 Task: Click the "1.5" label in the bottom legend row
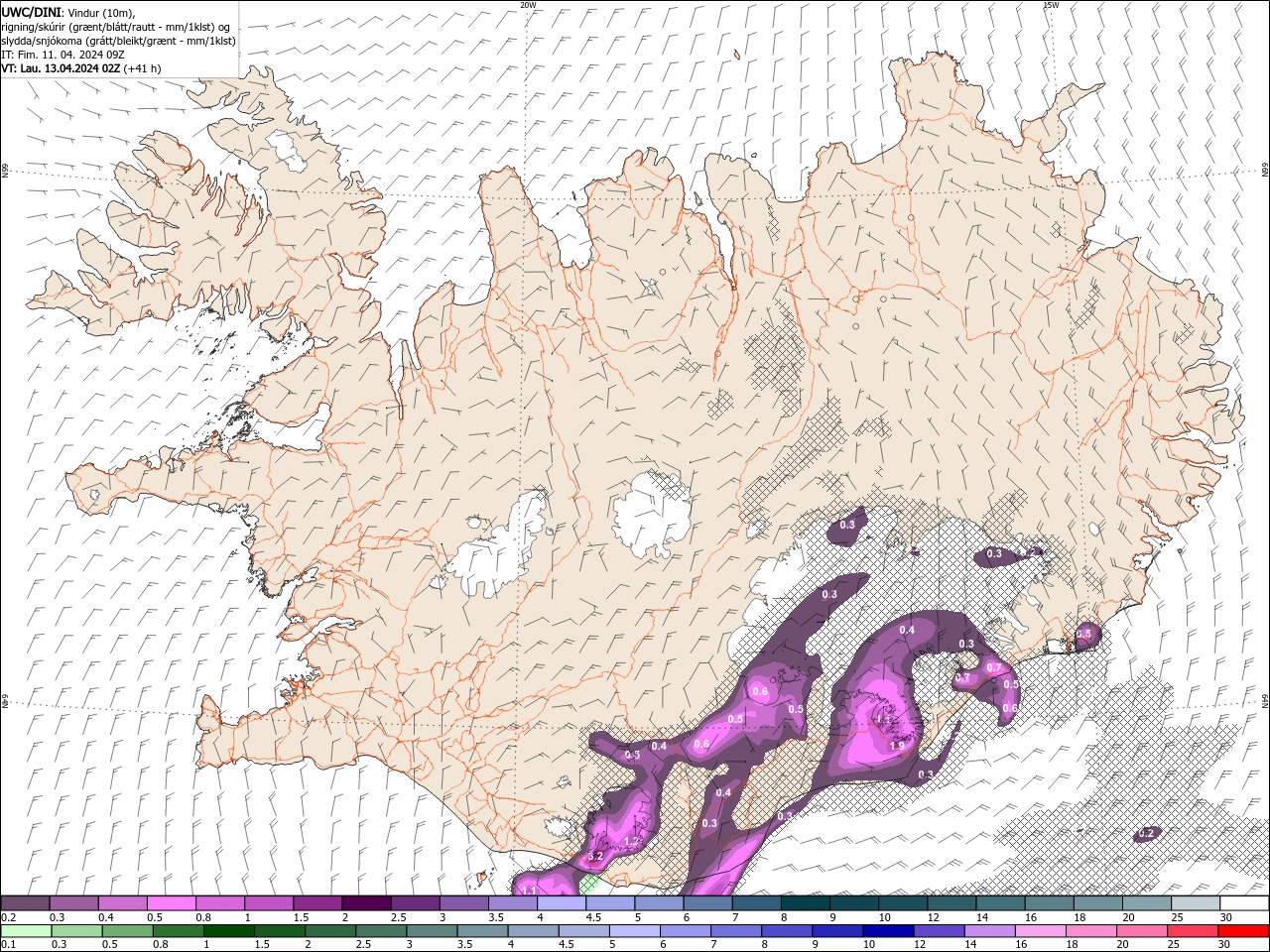pos(262,945)
